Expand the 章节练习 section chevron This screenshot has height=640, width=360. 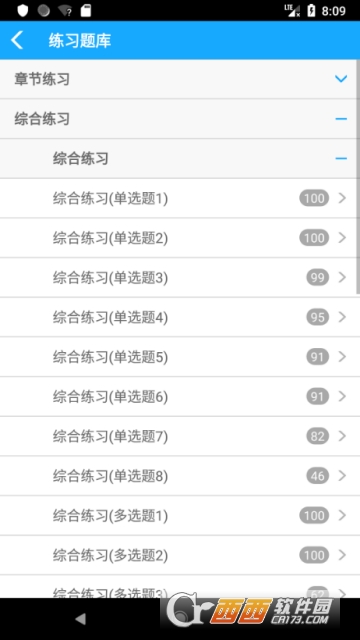click(x=341, y=79)
